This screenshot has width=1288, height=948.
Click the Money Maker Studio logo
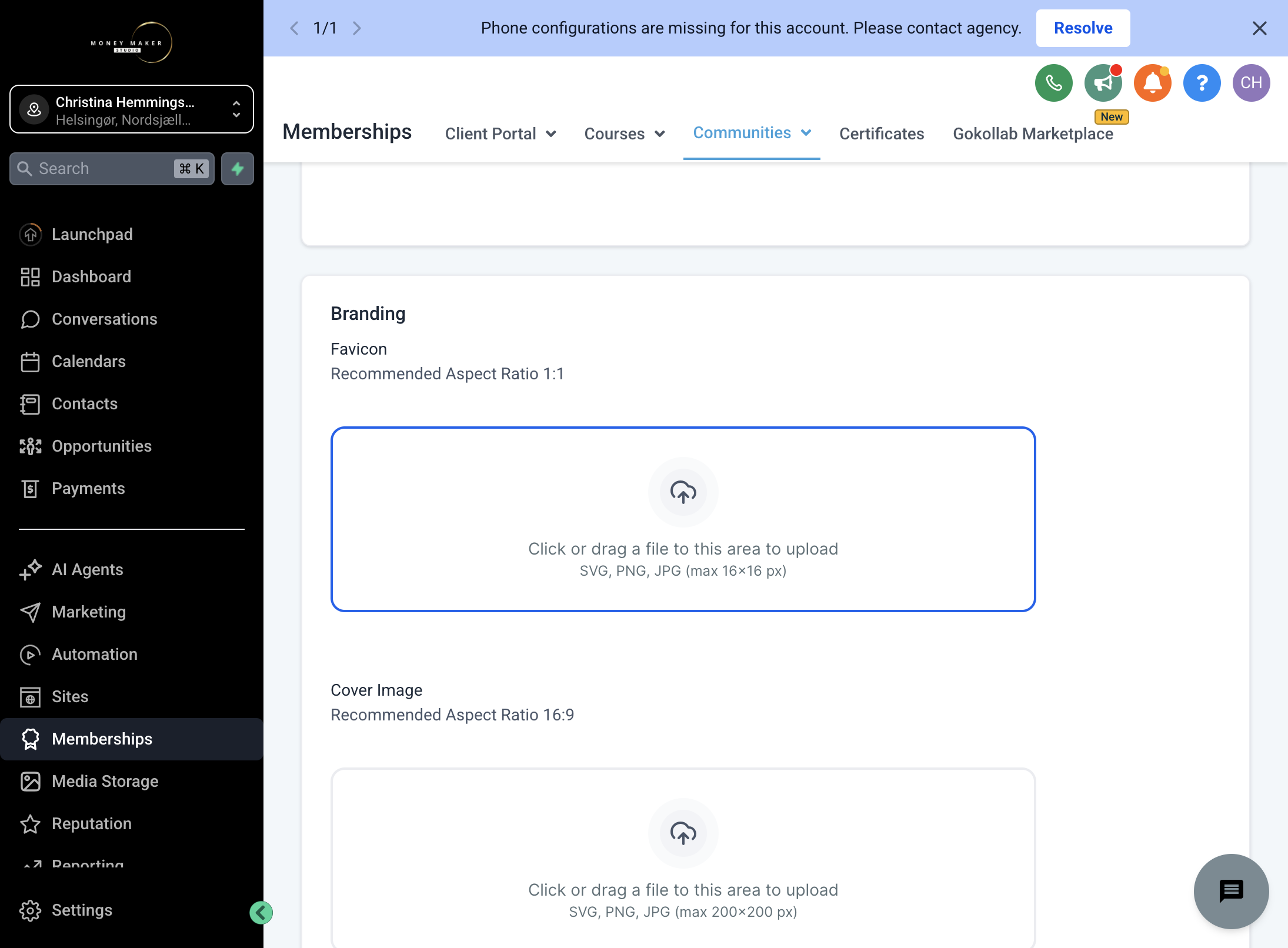(x=132, y=42)
